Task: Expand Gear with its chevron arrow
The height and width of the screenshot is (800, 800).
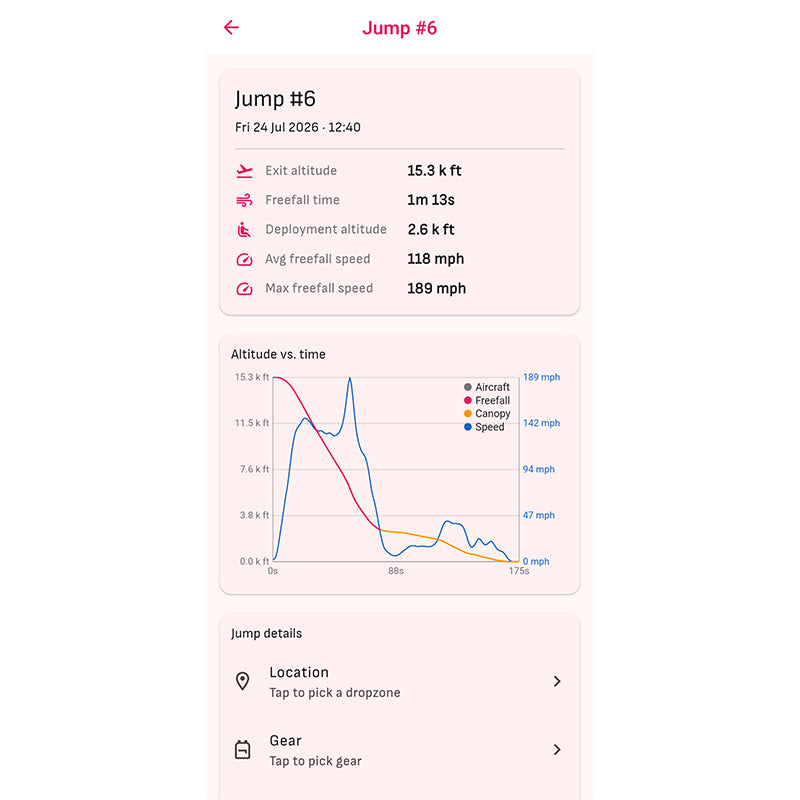Action: (557, 749)
